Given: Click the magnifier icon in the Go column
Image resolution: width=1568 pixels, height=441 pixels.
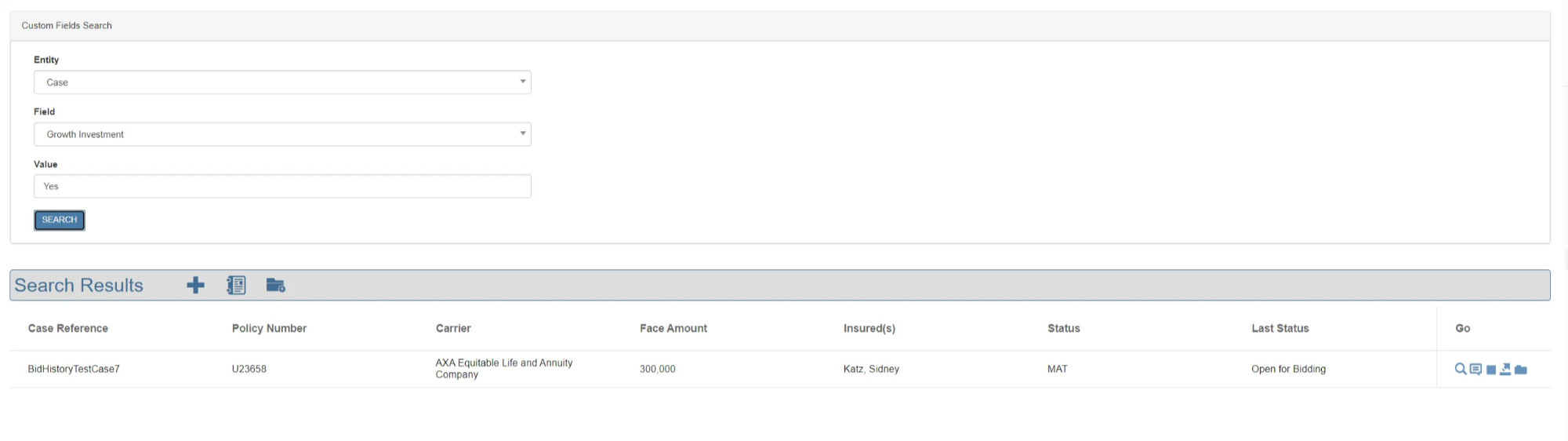Looking at the screenshot, I should pyautogui.click(x=1460, y=369).
